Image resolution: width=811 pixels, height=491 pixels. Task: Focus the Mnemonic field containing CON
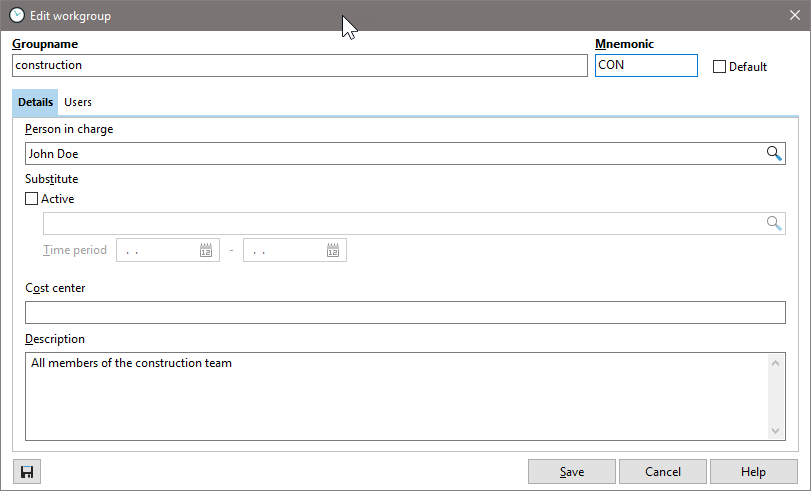coord(645,65)
